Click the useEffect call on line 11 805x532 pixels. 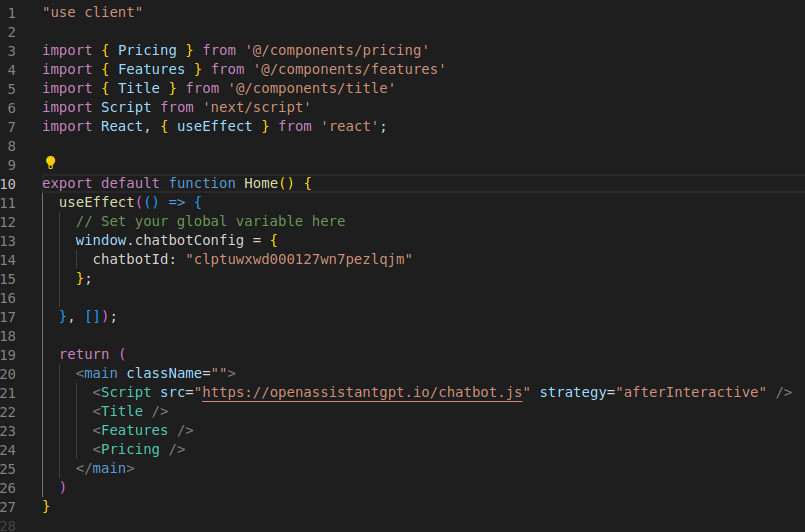coord(96,202)
